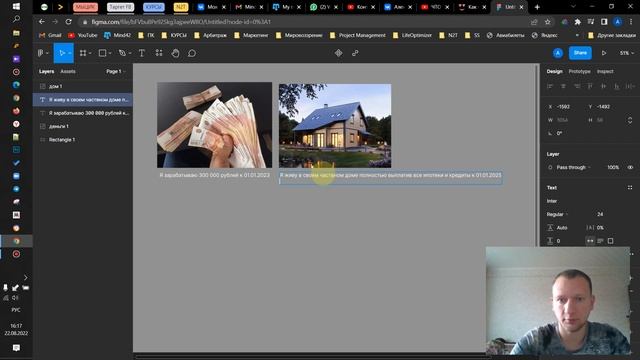Image resolution: width=640 pixels, height=360 pixels.
Task: Click user avatar A in Figma toolbar
Action: click(x=558, y=53)
